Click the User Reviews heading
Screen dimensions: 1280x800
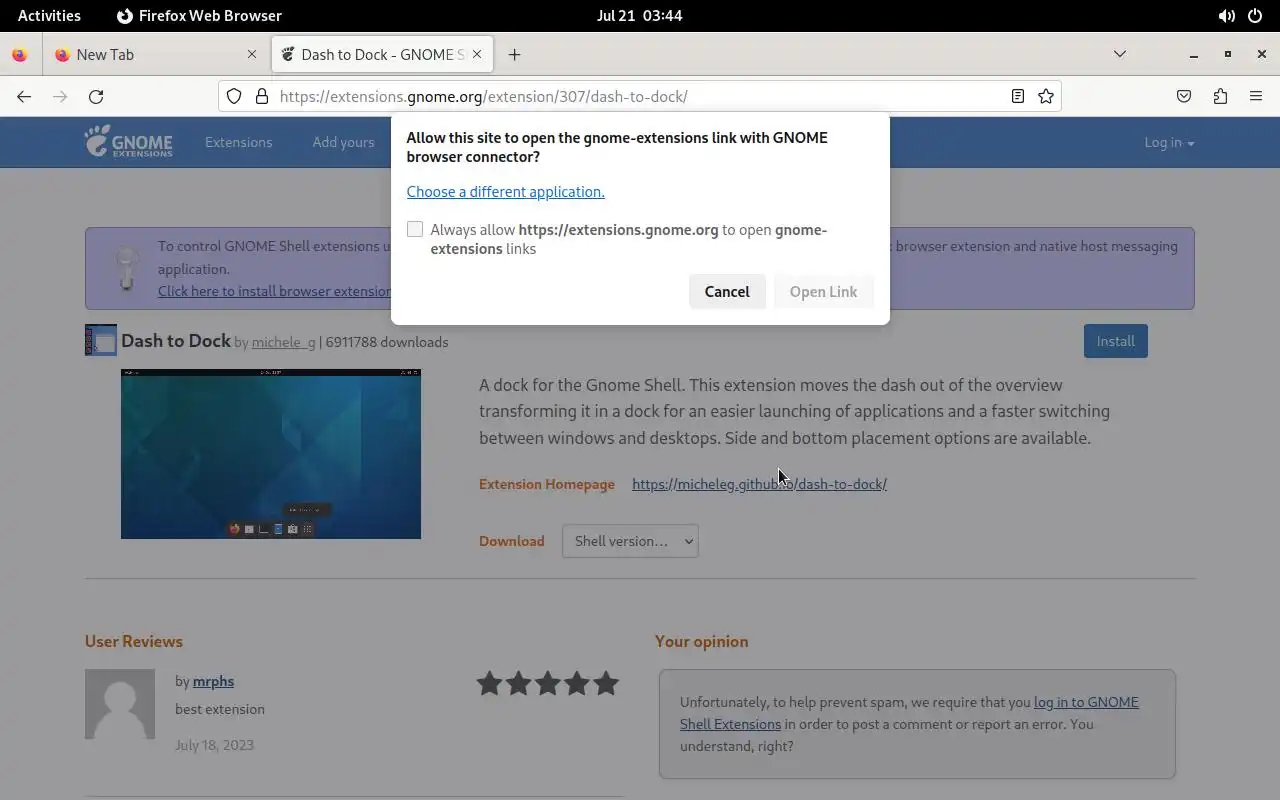(x=134, y=641)
